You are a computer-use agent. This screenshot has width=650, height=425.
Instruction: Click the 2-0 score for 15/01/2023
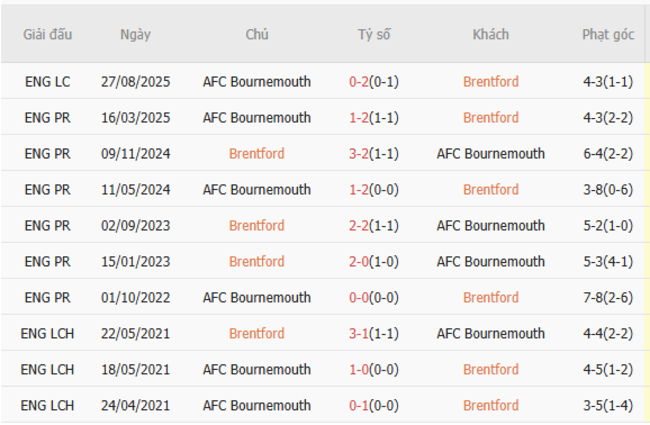[x=360, y=262]
